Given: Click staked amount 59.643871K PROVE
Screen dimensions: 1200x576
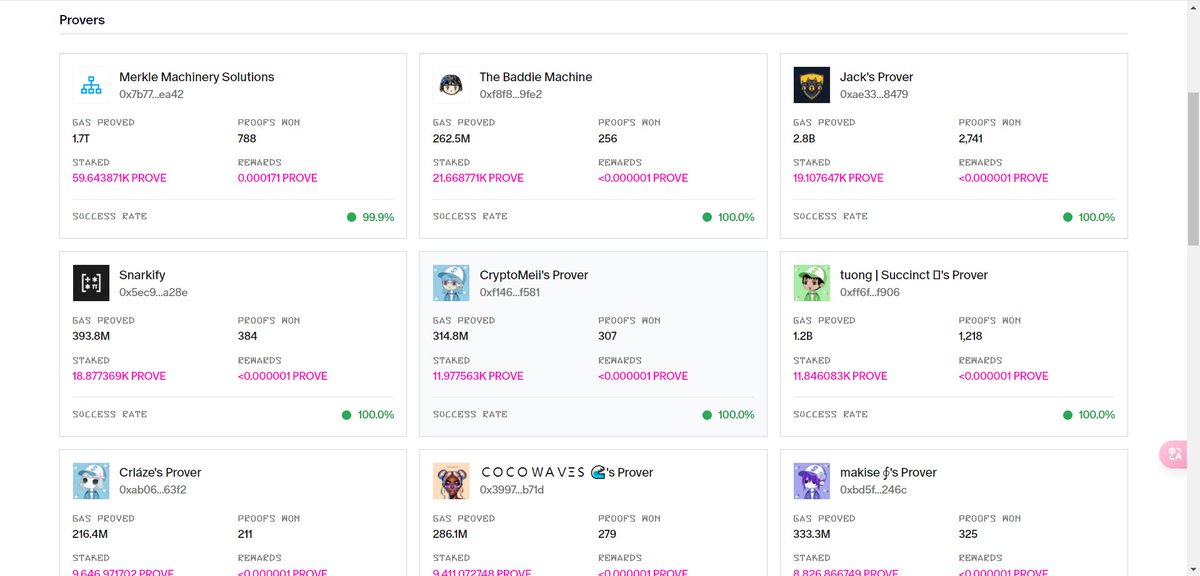Looking at the screenshot, I should pos(119,178).
